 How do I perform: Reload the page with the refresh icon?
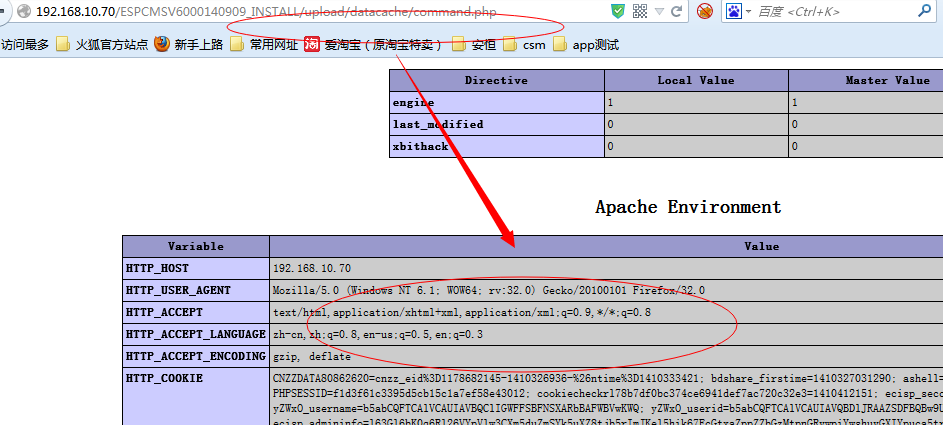(677, 11)
